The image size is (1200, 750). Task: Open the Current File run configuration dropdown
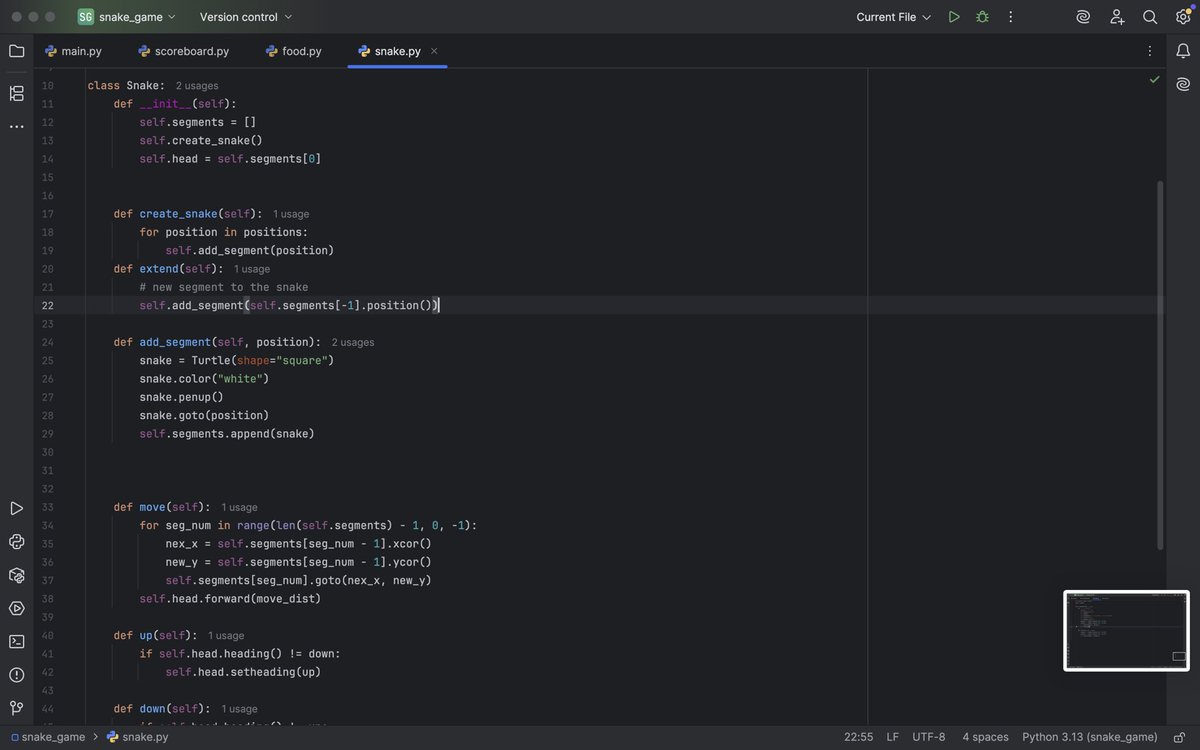click(x=894, y=17)
